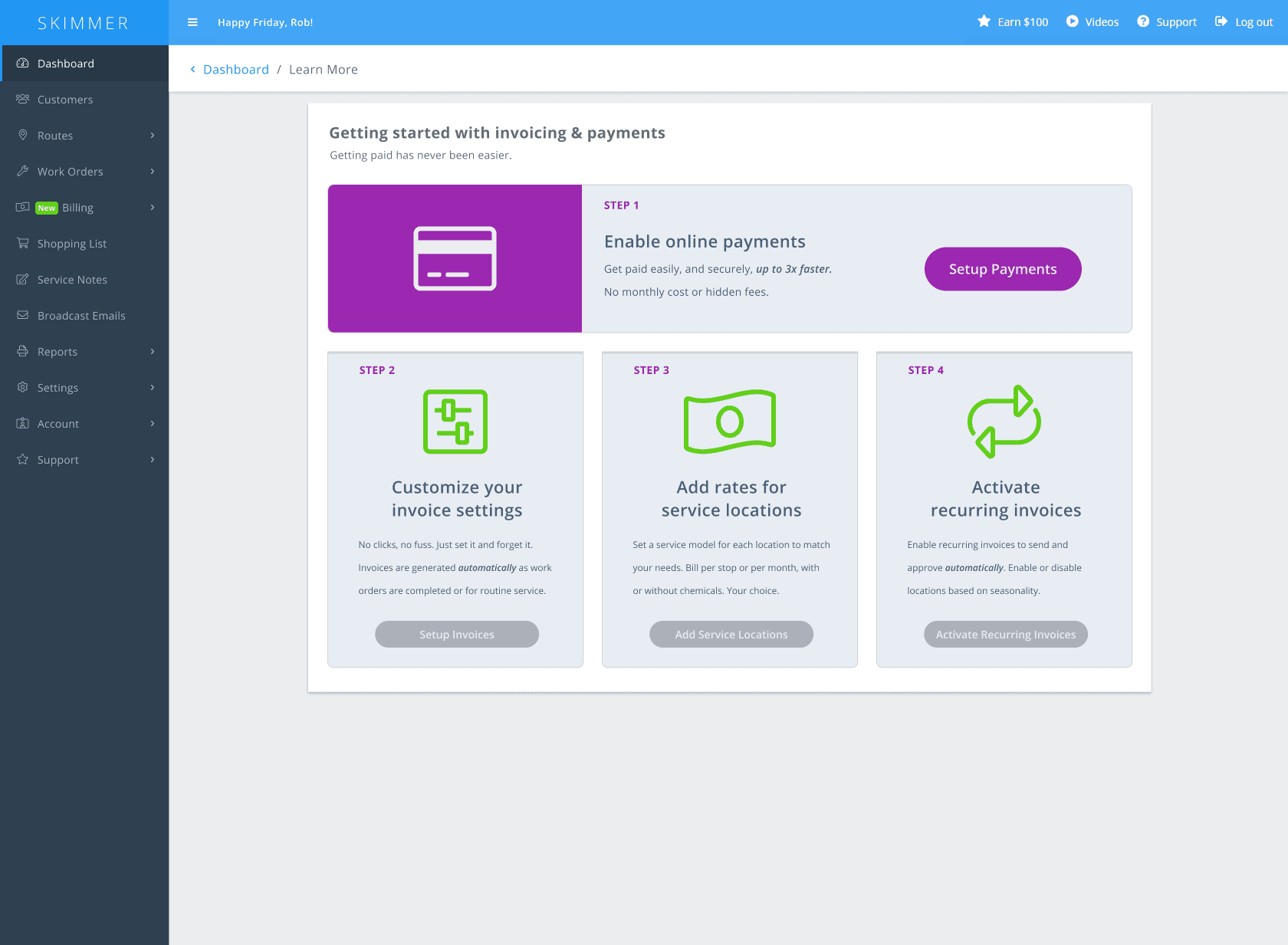Open the Shopping List menu item
The height and width of the screenshot is (945, 1288).
84,244
